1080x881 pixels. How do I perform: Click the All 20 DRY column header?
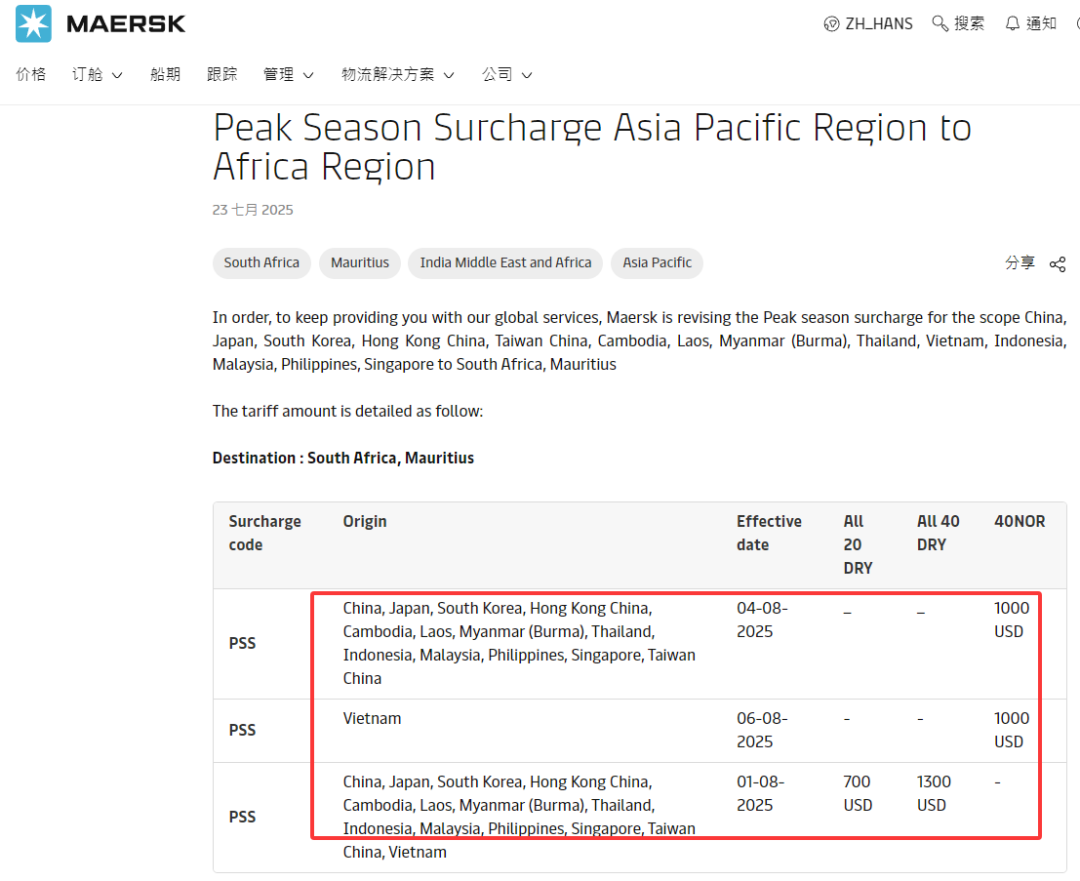click(x=858, y=545)
